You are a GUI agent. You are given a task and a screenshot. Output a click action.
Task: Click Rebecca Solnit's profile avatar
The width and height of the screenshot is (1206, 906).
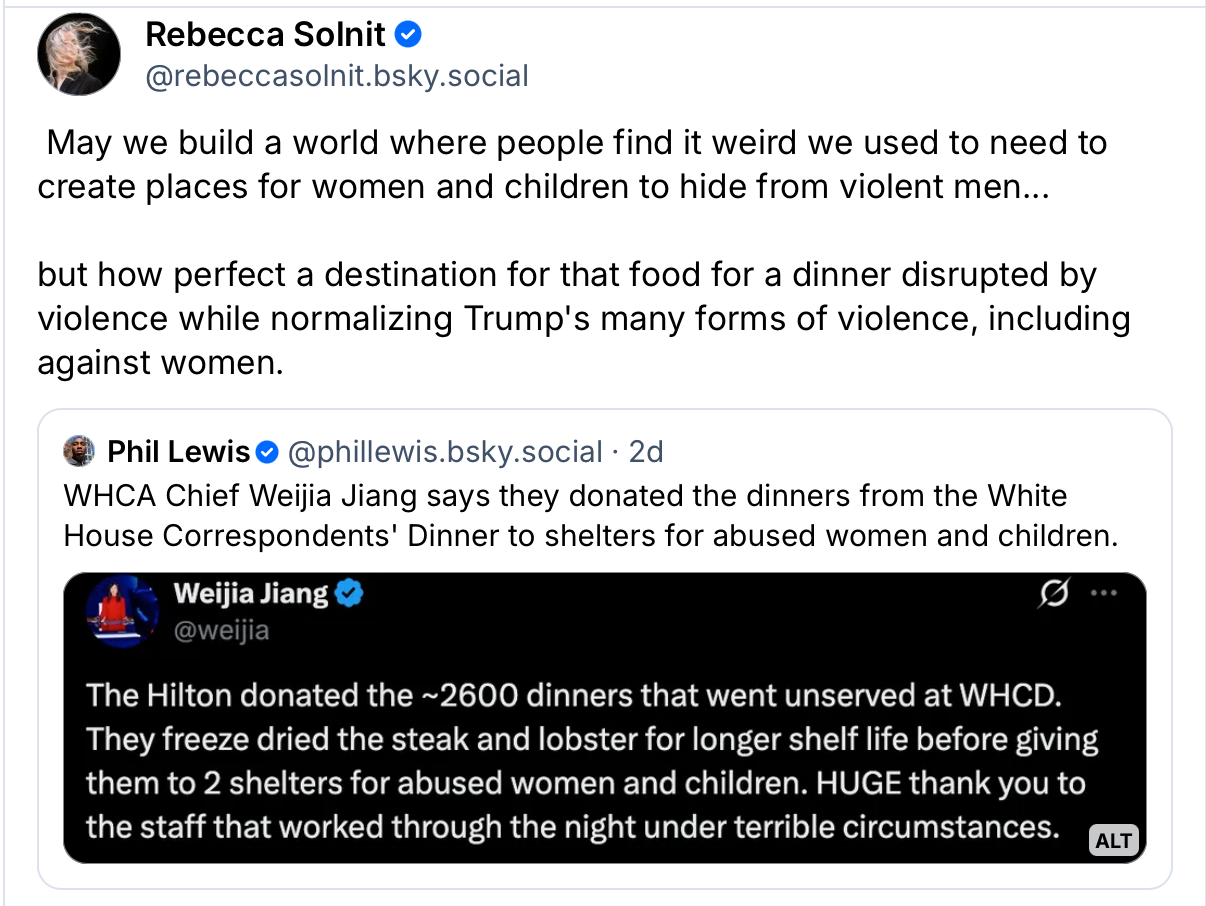(x=79, y=55)
